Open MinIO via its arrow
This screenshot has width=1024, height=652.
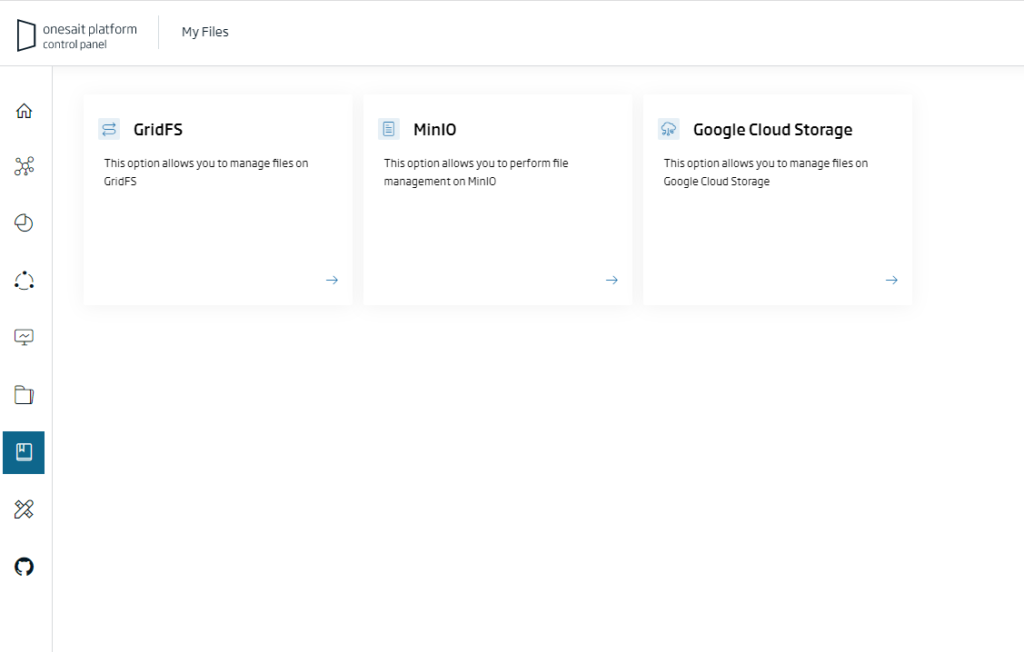pyautogui.click(x=612, y=280)
